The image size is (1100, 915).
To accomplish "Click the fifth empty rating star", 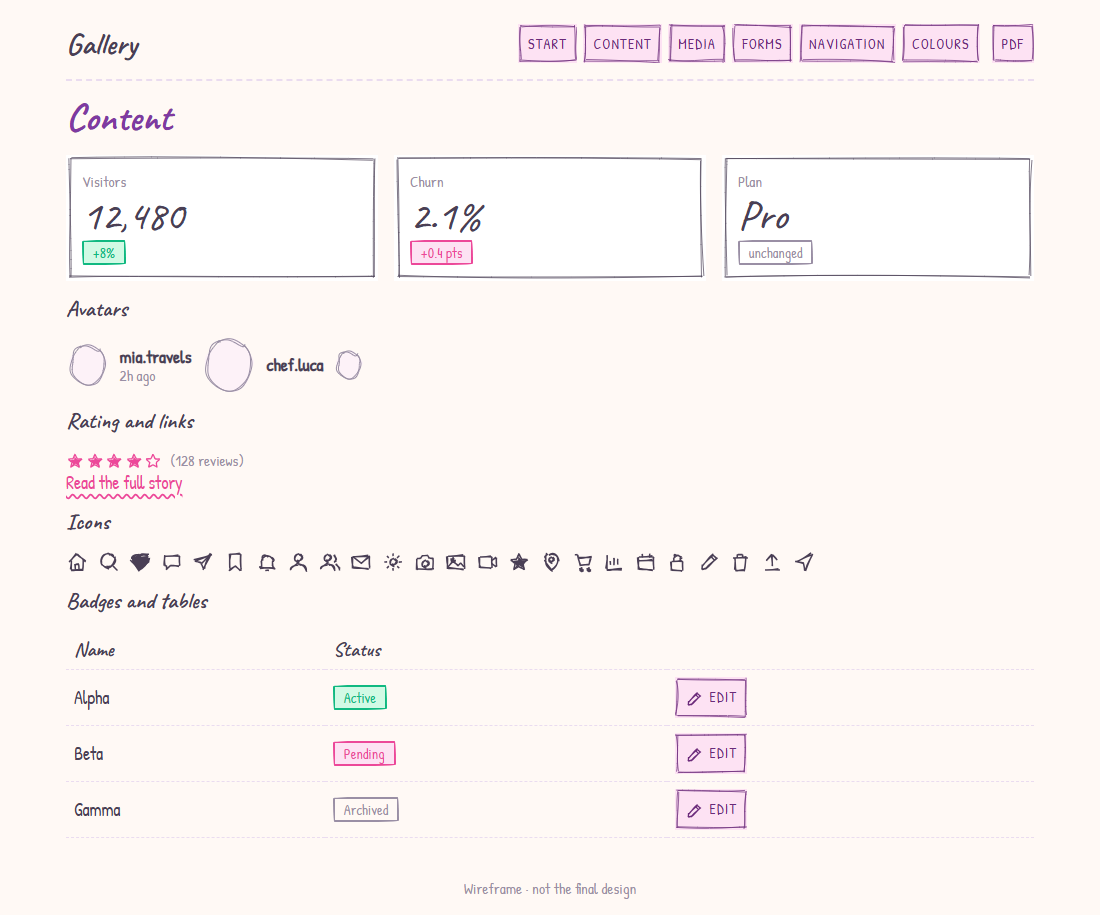I will pos(153,461).
